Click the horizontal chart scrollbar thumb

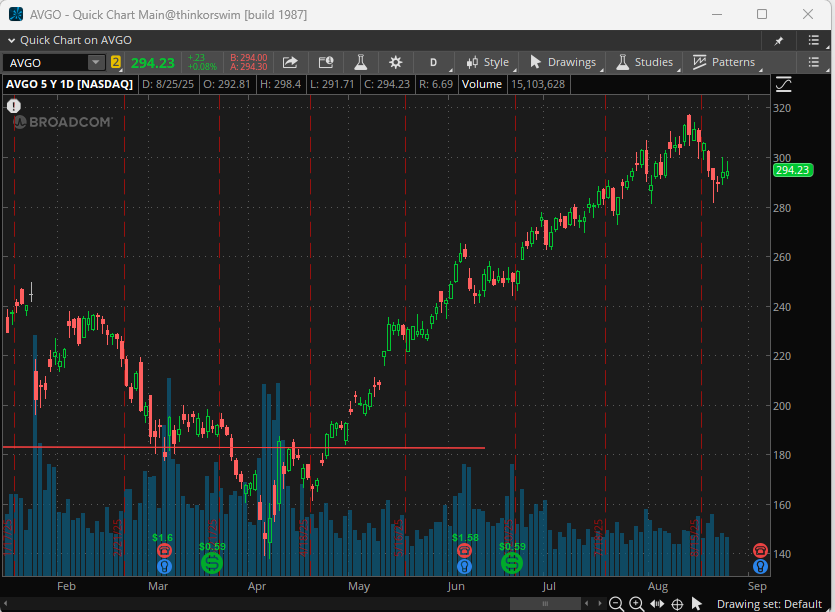545,603
